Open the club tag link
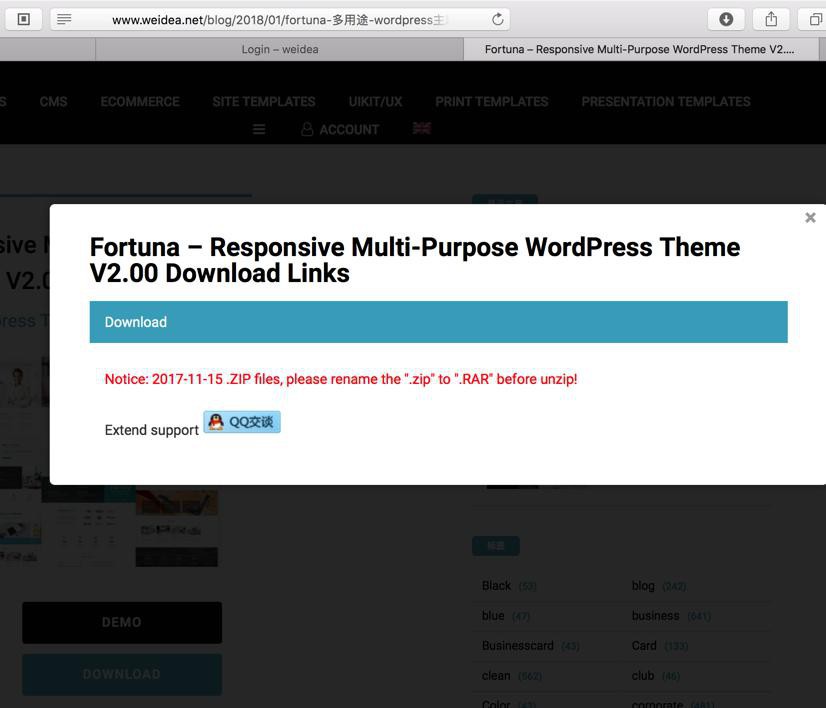Image resolution: width=826 pixels, height=708 pixels. (x=643, y=675)
